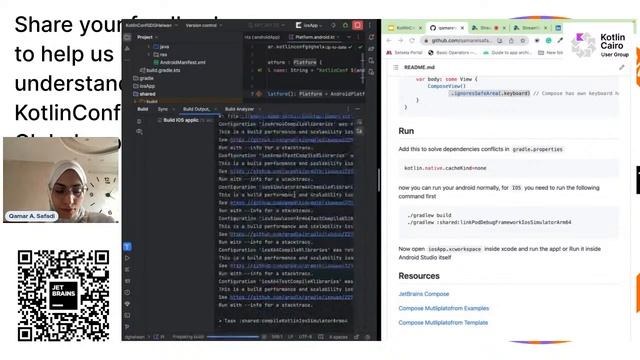Hide the Build tool window with minimize icon
This screenshot has width=640, height=360.
pyautogui.click(x=358, y=109)
